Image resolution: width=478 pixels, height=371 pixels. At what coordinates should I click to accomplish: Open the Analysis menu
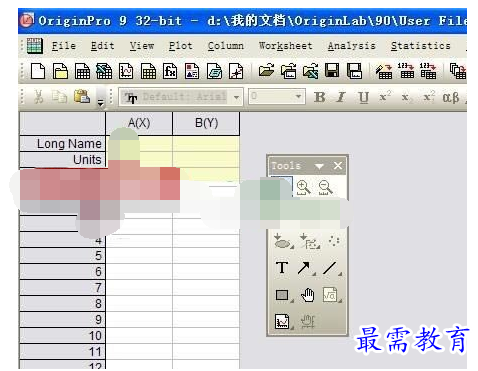pos(352,46)
